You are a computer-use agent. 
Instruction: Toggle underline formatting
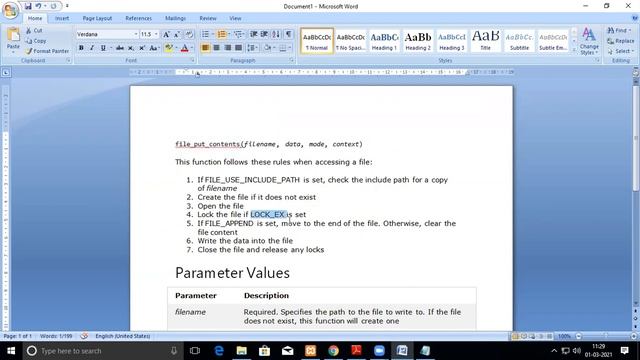(x=103, y=48)
